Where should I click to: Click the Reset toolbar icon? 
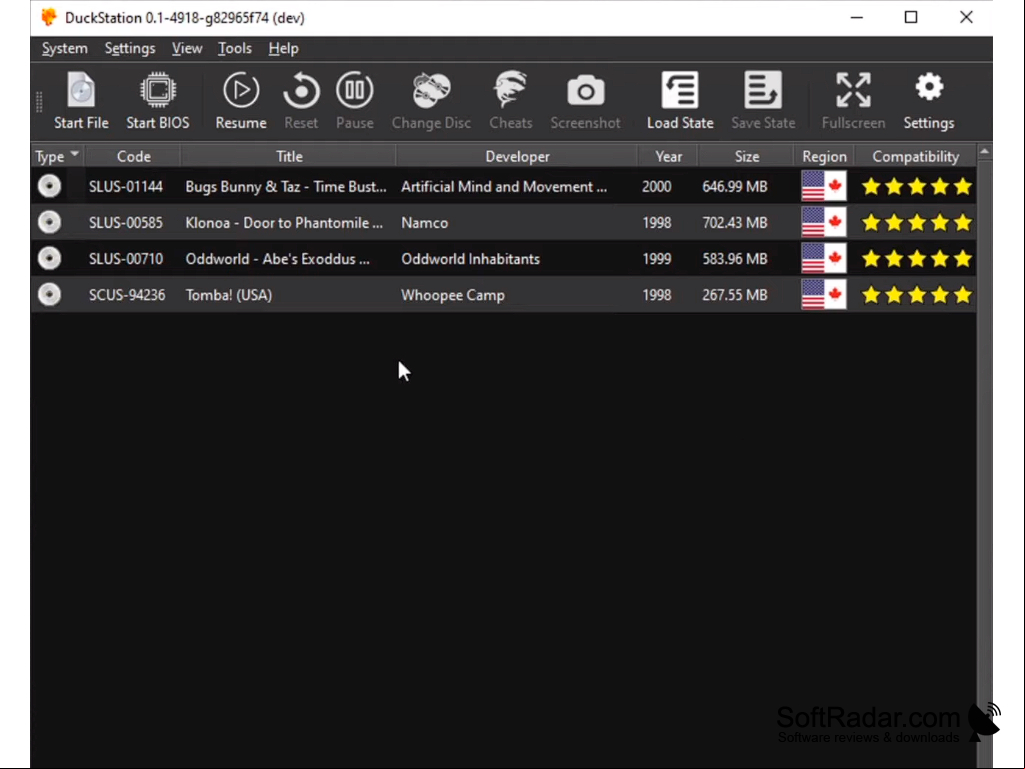[301, 90]
